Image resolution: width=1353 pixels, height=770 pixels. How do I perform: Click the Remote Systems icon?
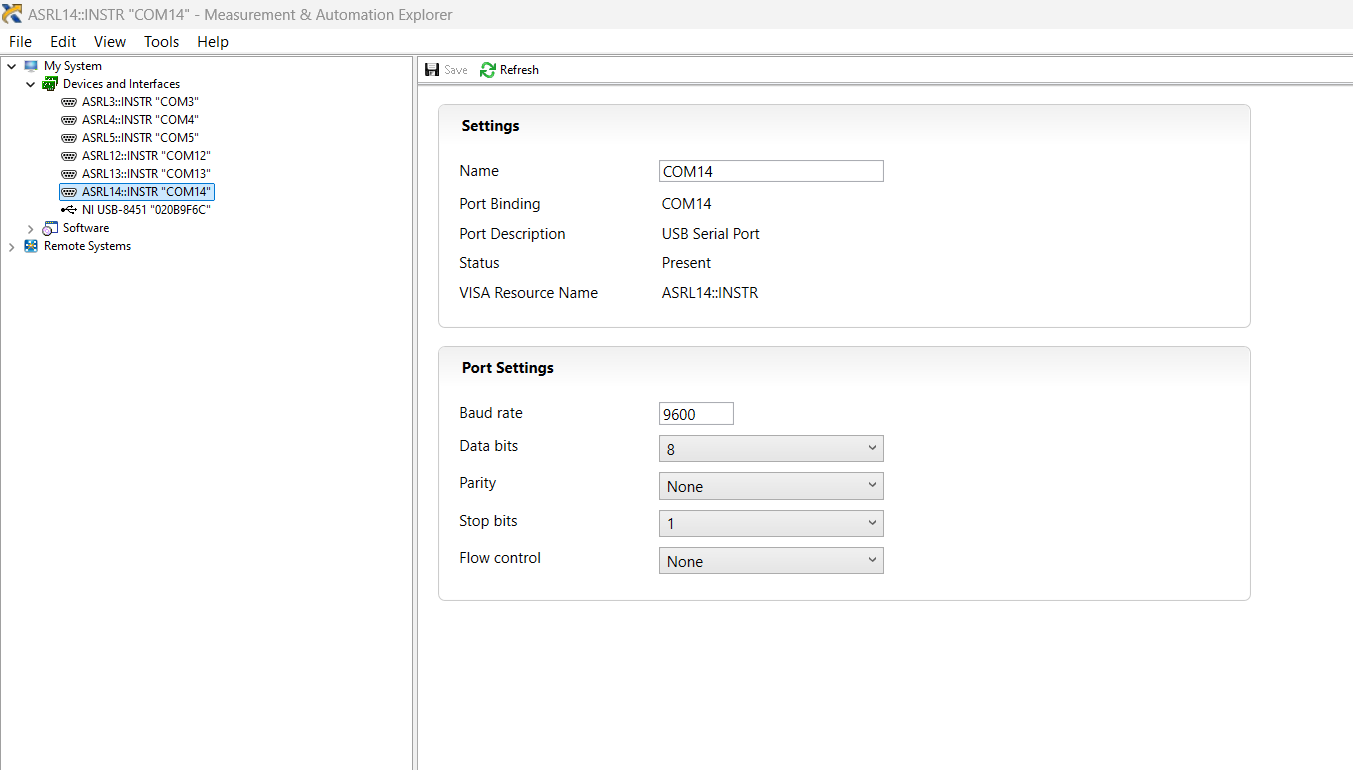pos(31,246)
